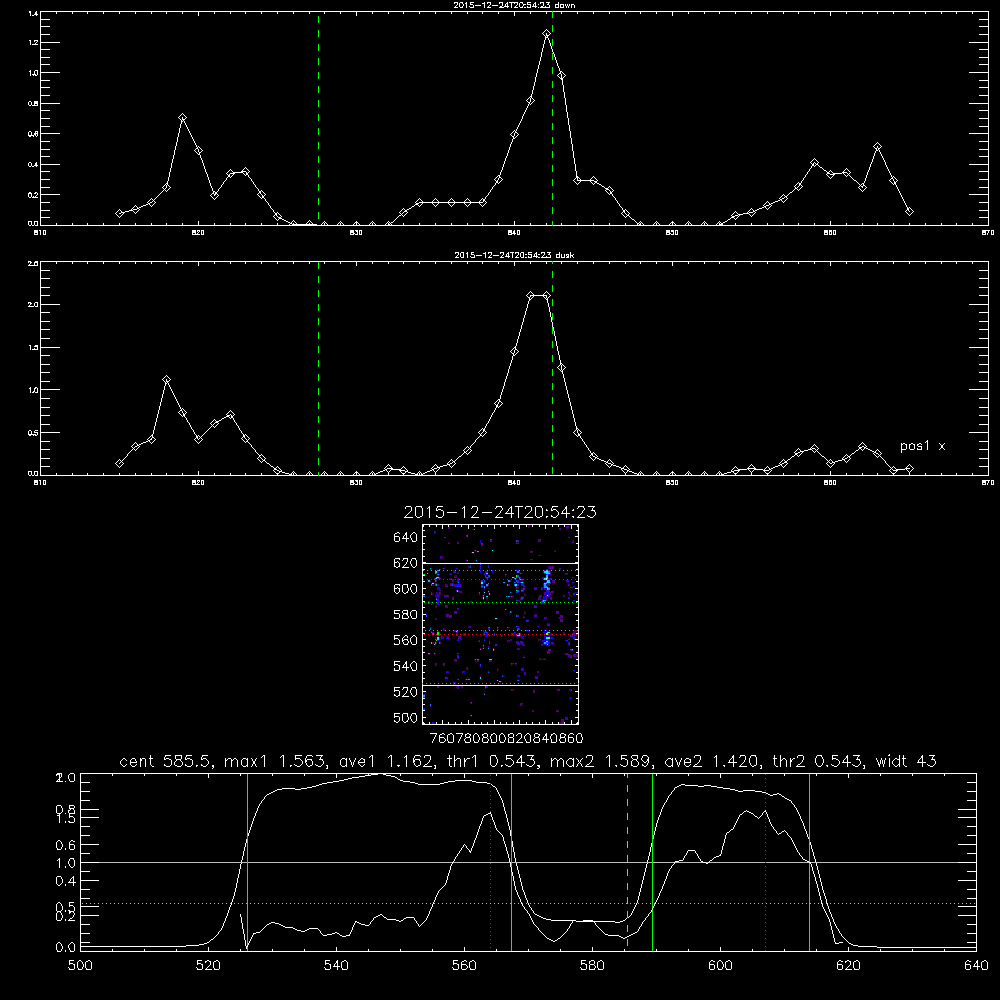Select the green vertical line near 614 in bottom plot

[809, 861]
